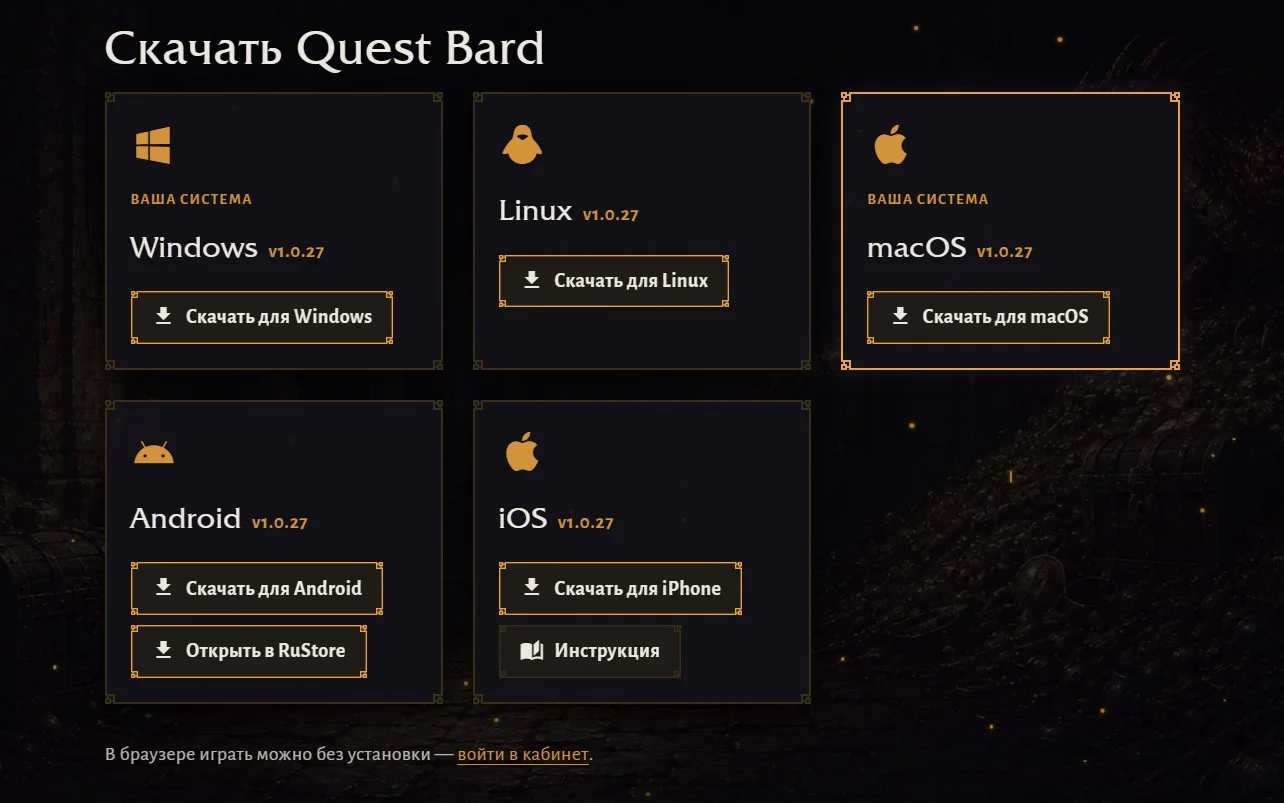Click the Apple logo in iOS card
The height and width of the screenshot is (803, 1284).
click(522, 453)
